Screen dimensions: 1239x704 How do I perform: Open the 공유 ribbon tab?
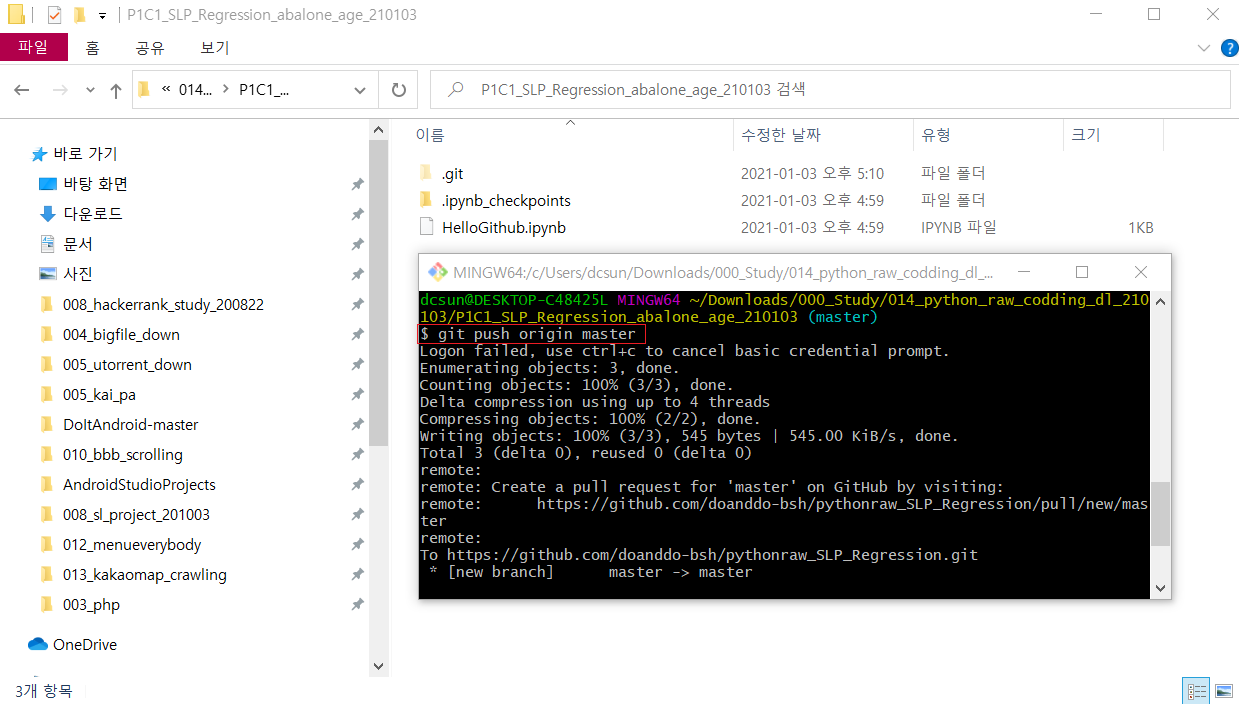[150, 47]
